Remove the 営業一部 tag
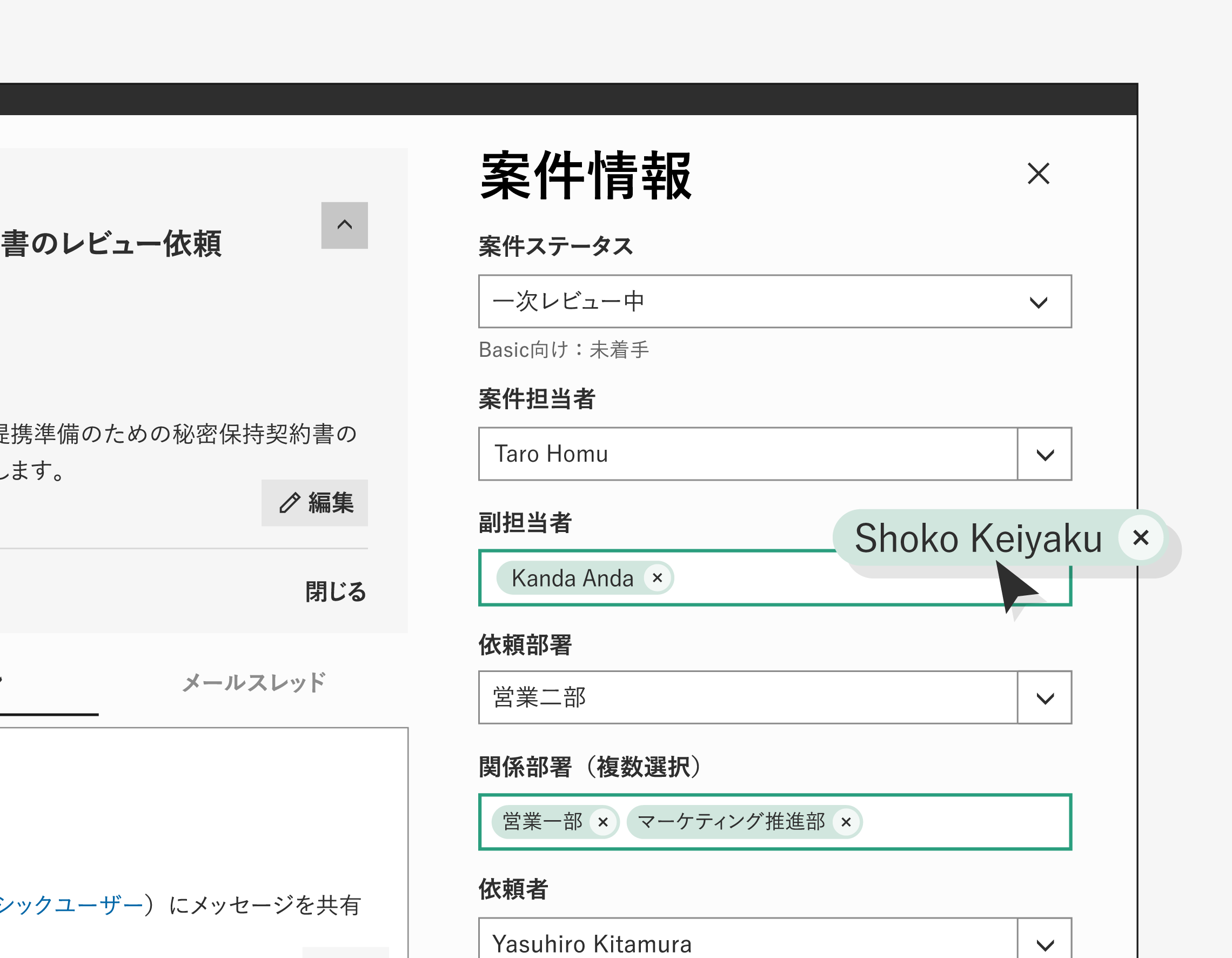1232x958 pixels. click(602, 822)
